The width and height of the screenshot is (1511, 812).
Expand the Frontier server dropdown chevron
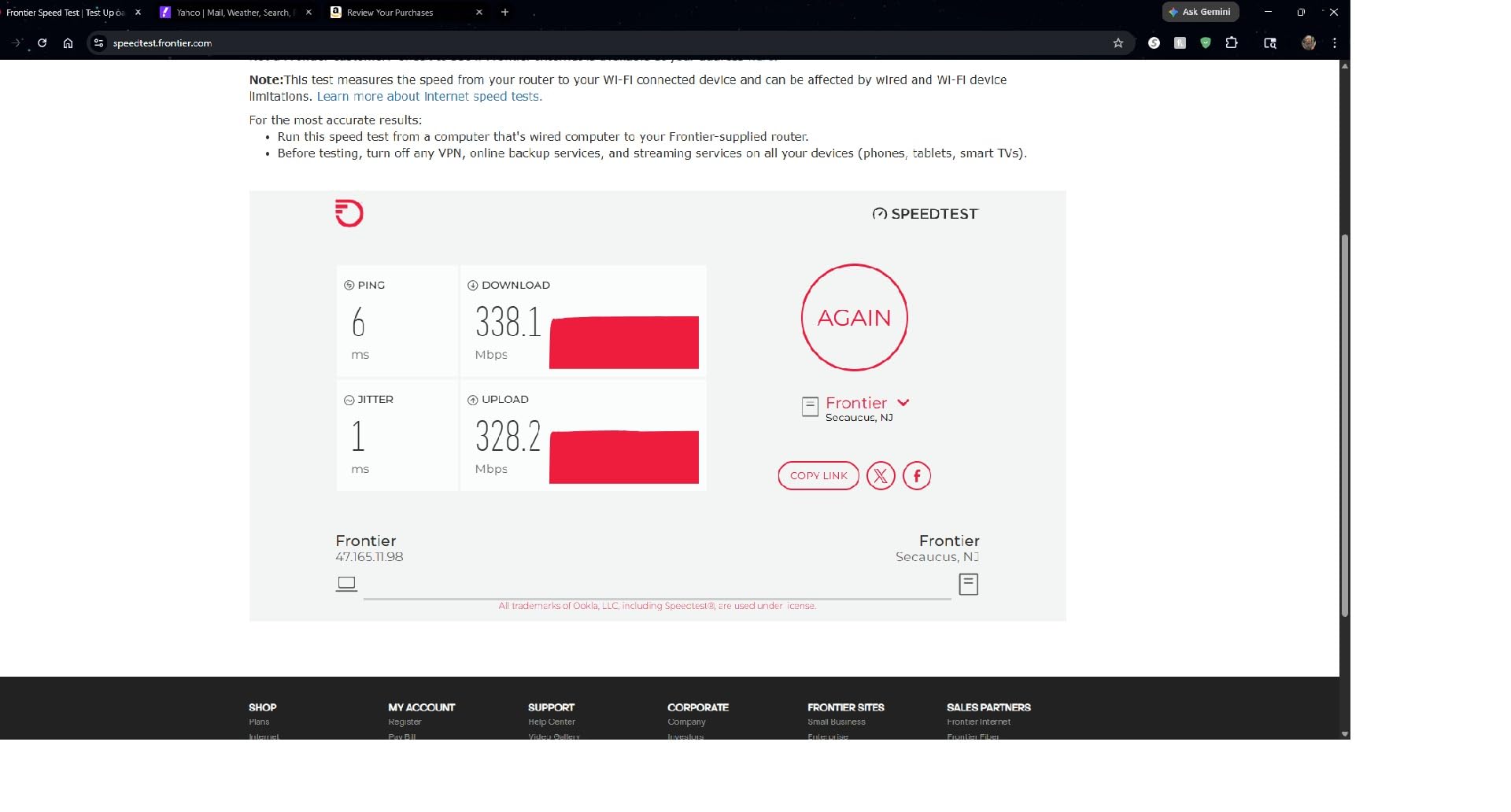click(903, 402)
